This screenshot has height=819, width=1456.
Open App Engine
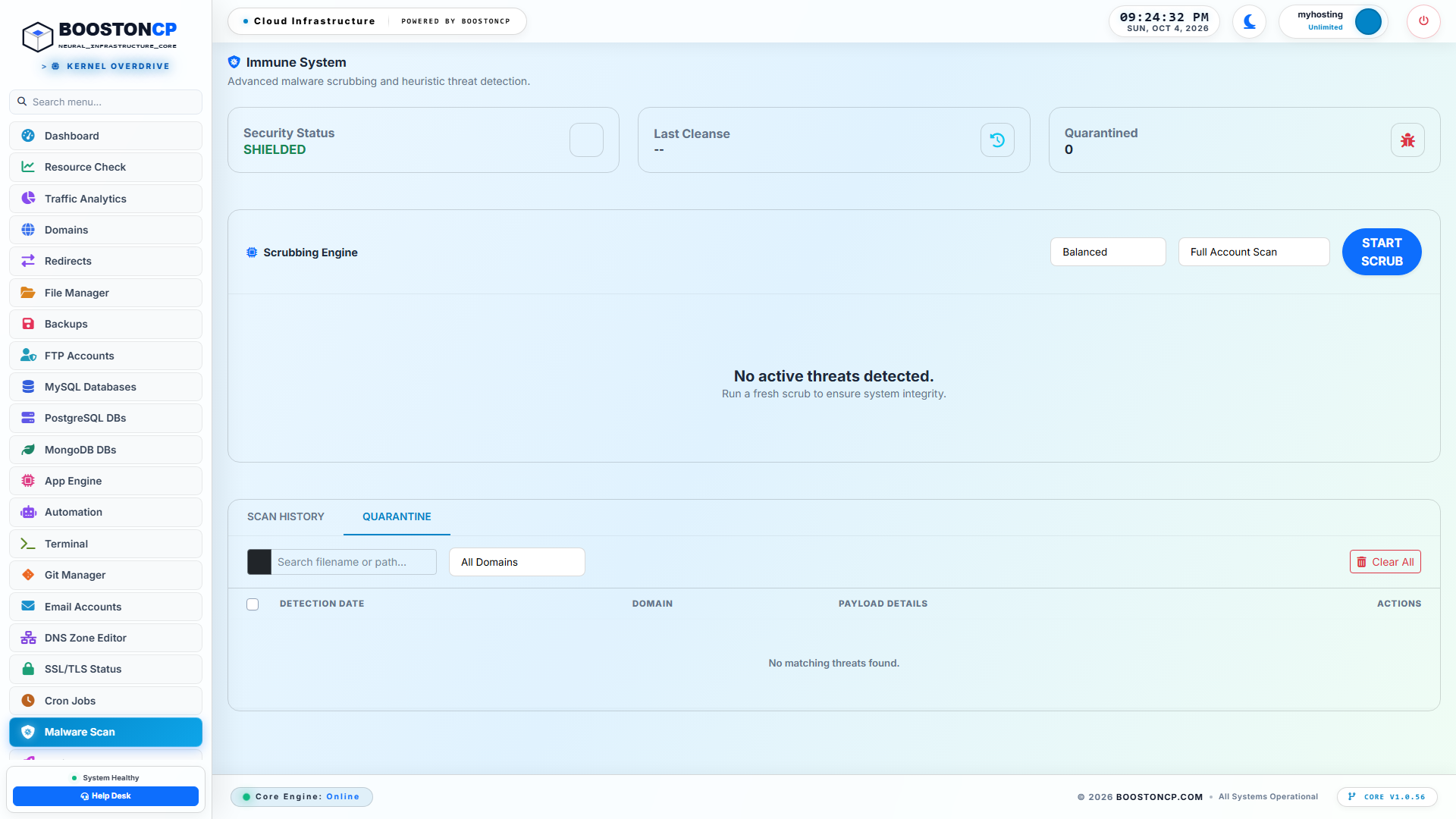(105, 481)
